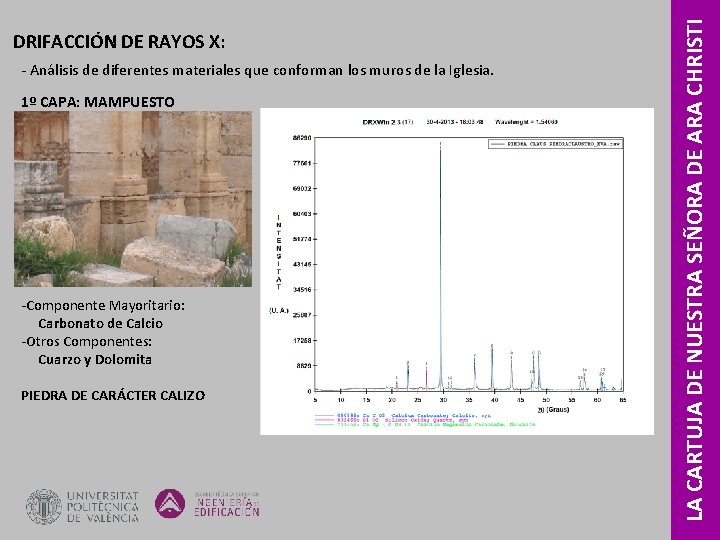Select 'PIEDRA DE CARÁCTER CALIZO' text
Image resolution: width=720 pixels, height=540 pixels.
pyautogui.click(x=113, y=395)
